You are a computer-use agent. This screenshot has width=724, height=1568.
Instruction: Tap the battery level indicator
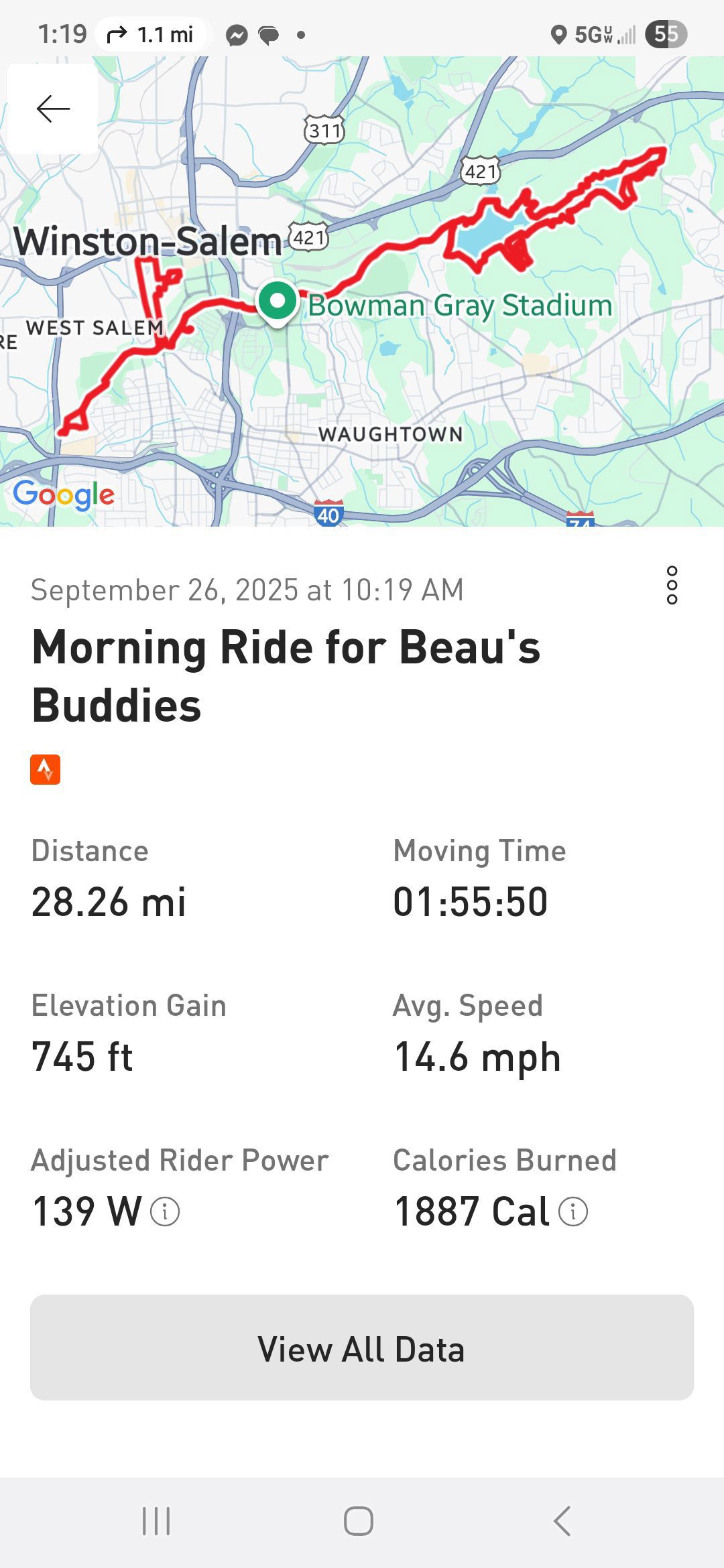[x=666, y=34]
